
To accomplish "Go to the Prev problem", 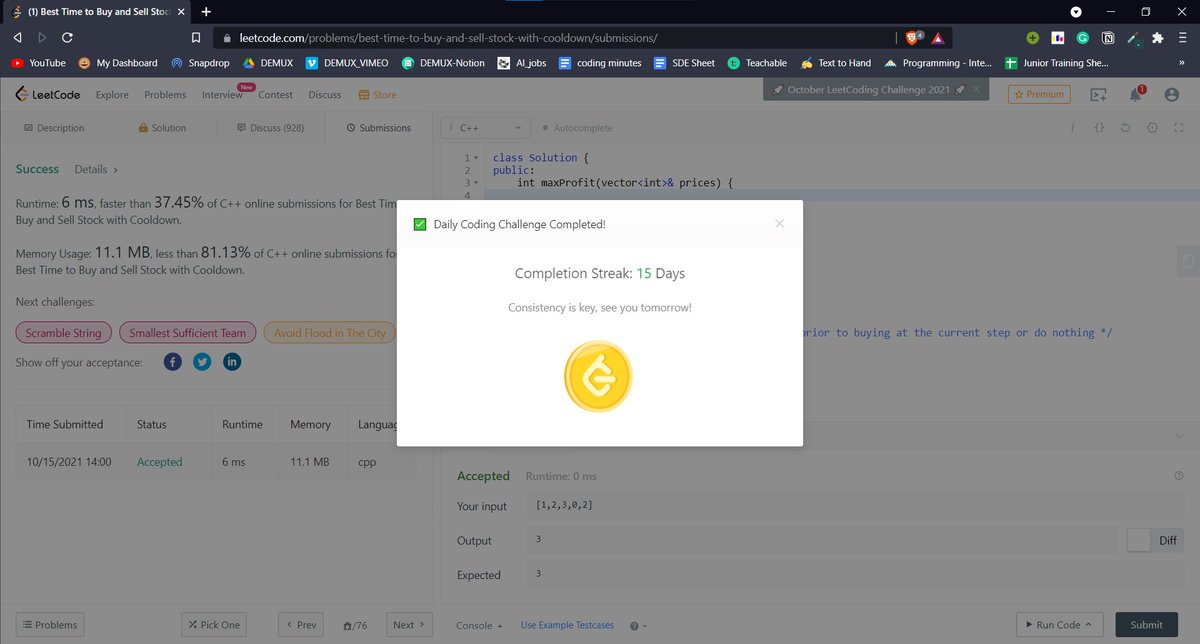I will point(300,625).
